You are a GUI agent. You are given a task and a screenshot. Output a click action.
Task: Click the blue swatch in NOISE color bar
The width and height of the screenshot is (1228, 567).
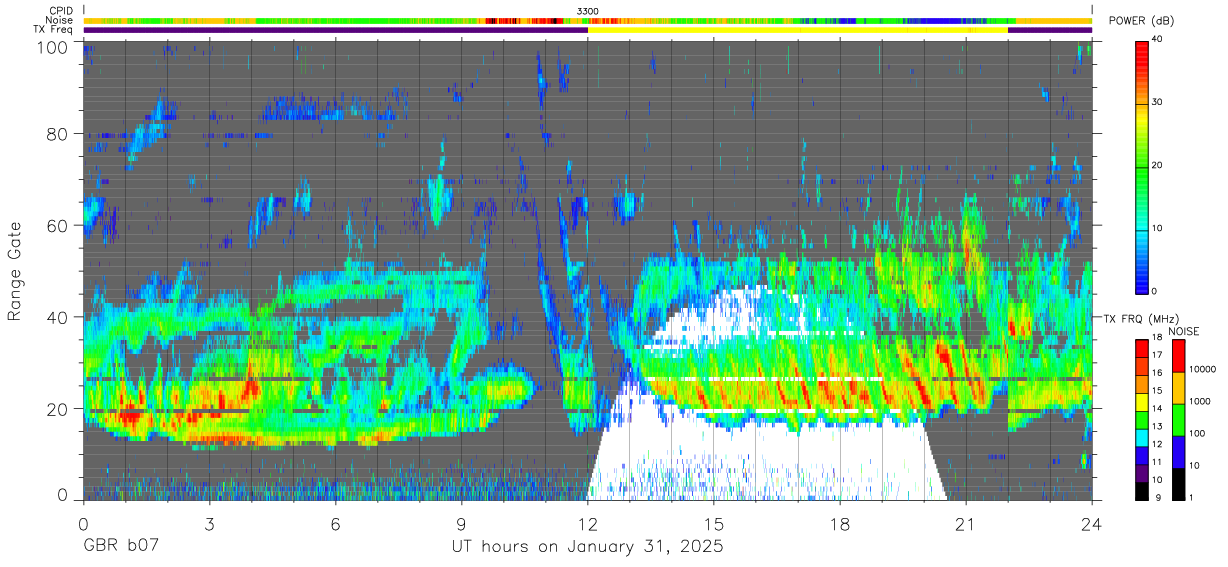pos(1178,452)
